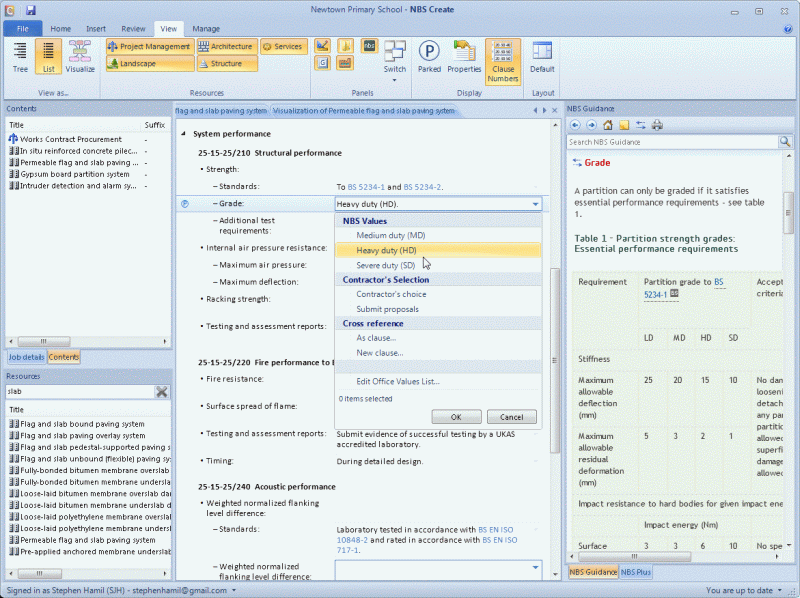Click the OK button in the dropdown
The height and width of the screenshot is (598, 800).
pos(456,417)
